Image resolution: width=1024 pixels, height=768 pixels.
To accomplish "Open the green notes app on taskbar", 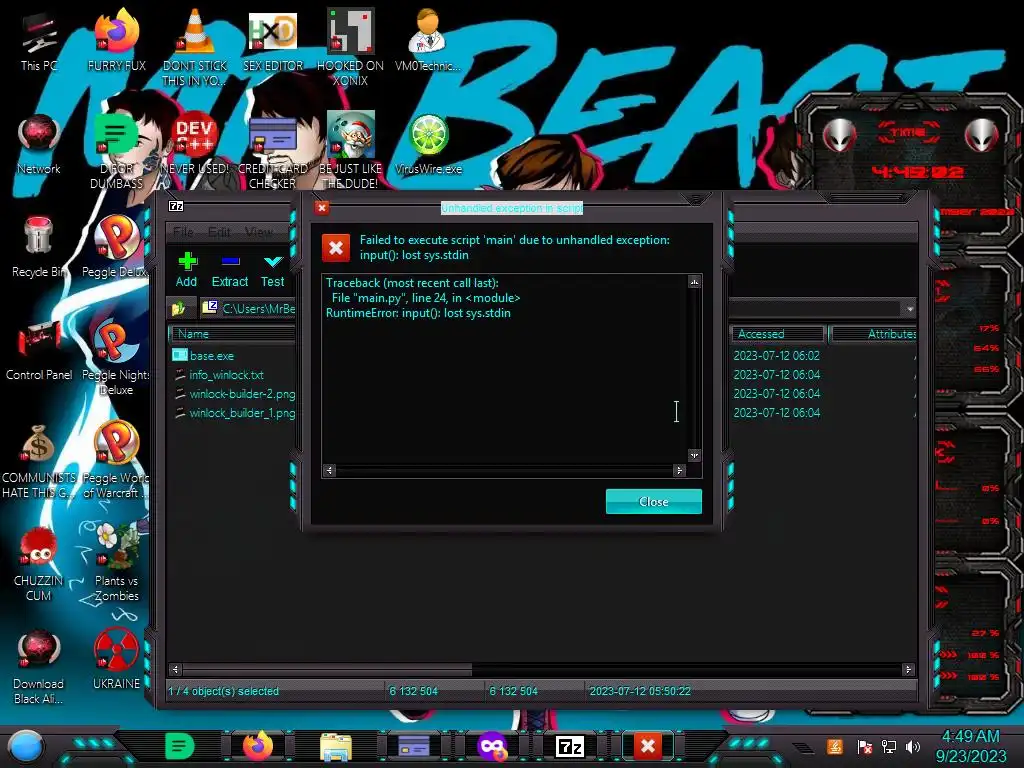I will pyautogui.click(x=180, y=746).
